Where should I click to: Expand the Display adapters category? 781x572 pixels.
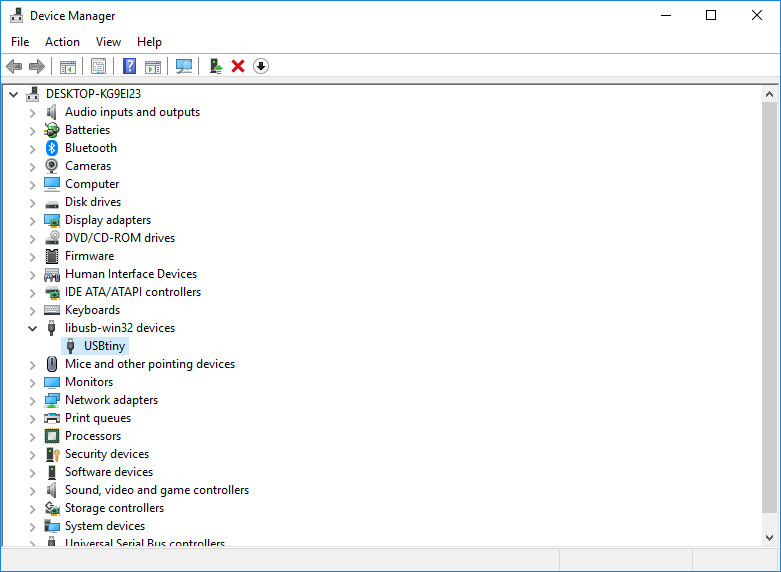(x=33, y=220)
